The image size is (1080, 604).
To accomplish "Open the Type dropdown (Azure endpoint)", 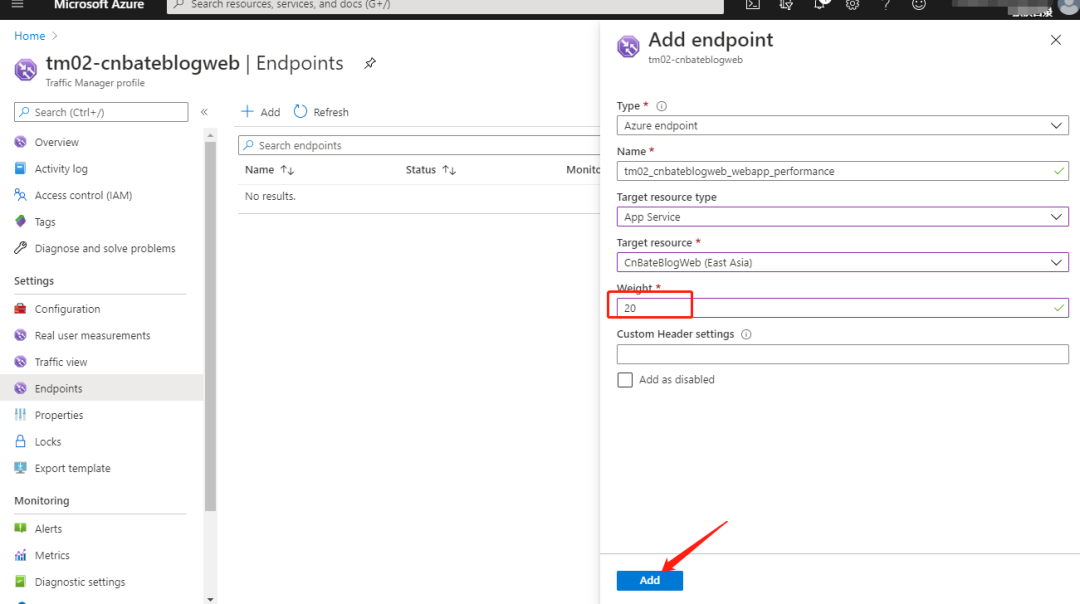I will [842, 125].
